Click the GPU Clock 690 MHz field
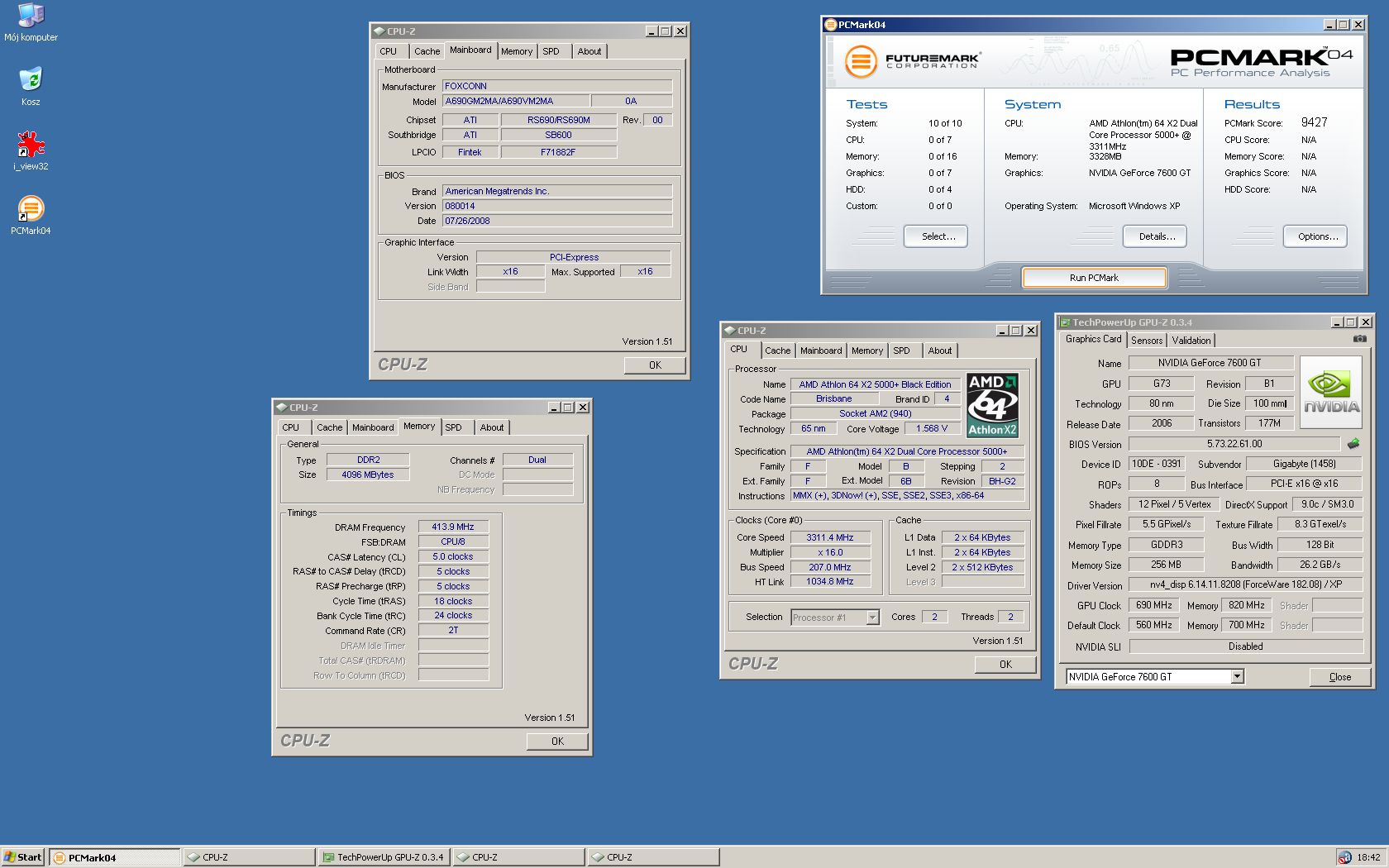The height and width of the screenshot is (868, 1389). pos(1154,605)
